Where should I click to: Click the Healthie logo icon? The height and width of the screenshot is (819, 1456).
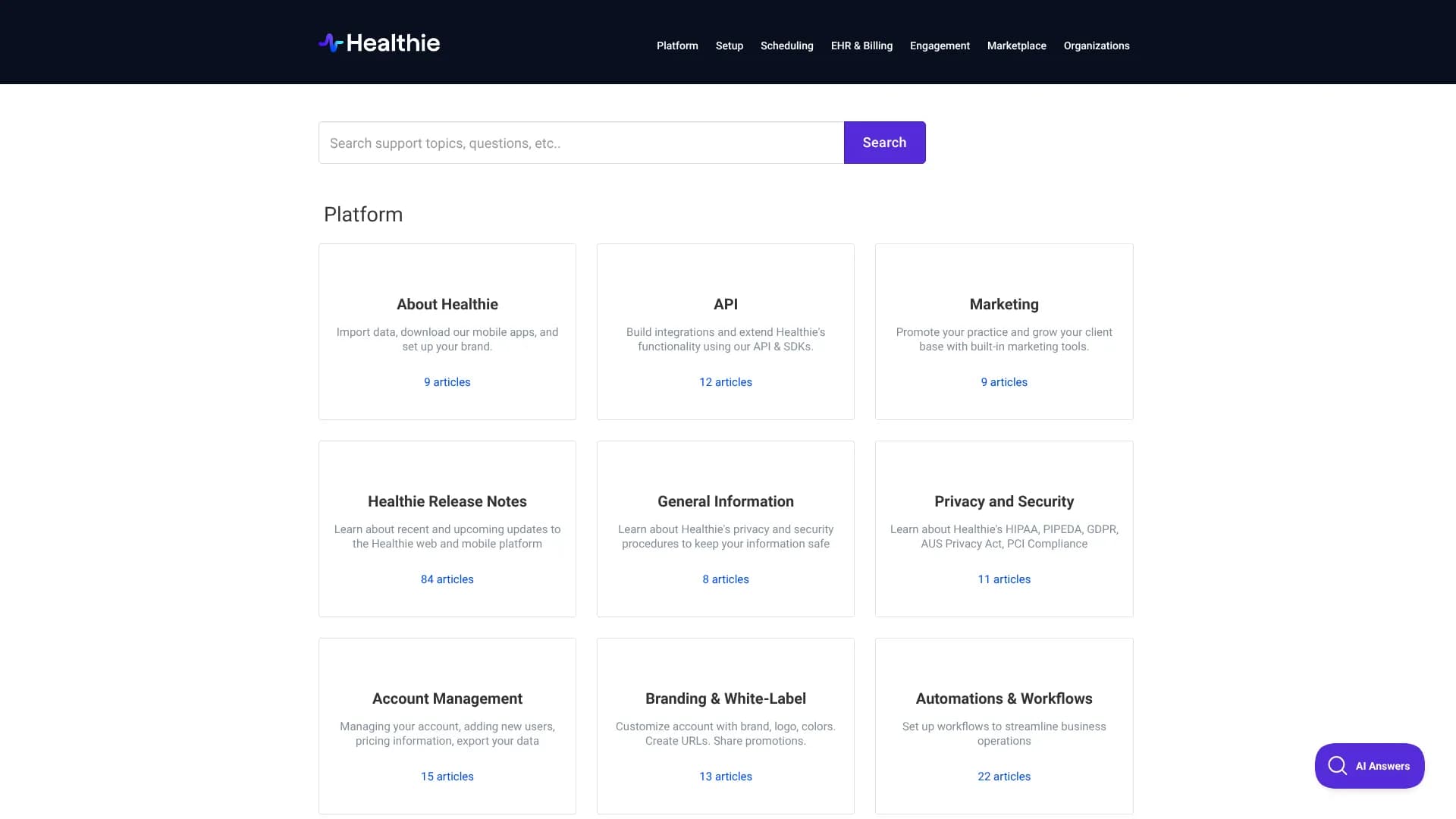331,42
